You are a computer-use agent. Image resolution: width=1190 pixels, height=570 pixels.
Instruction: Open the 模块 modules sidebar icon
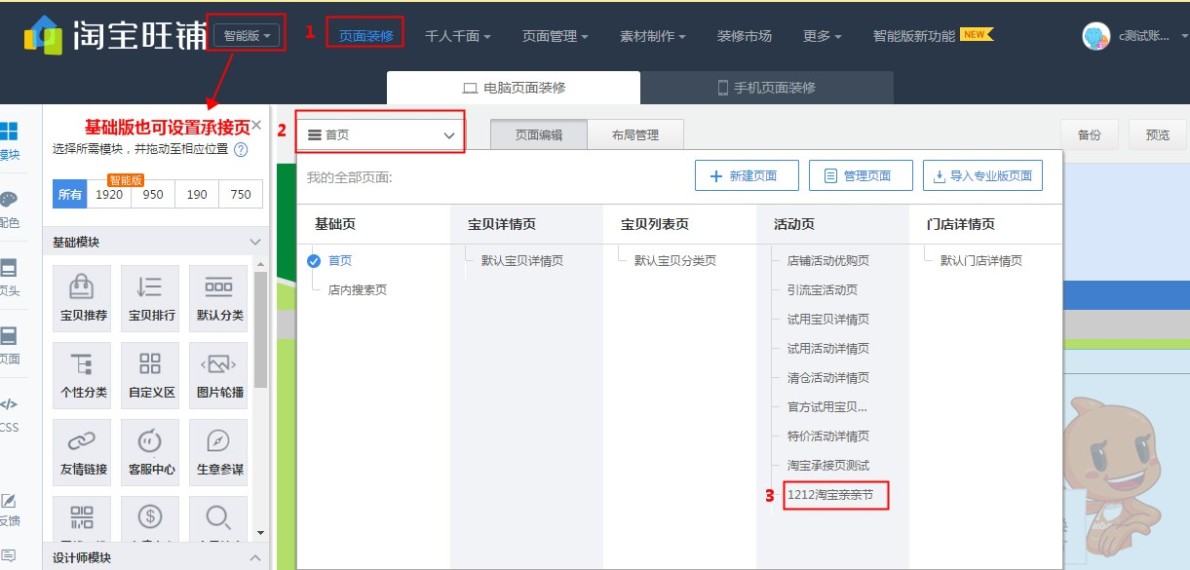click(x=8, y=131)
